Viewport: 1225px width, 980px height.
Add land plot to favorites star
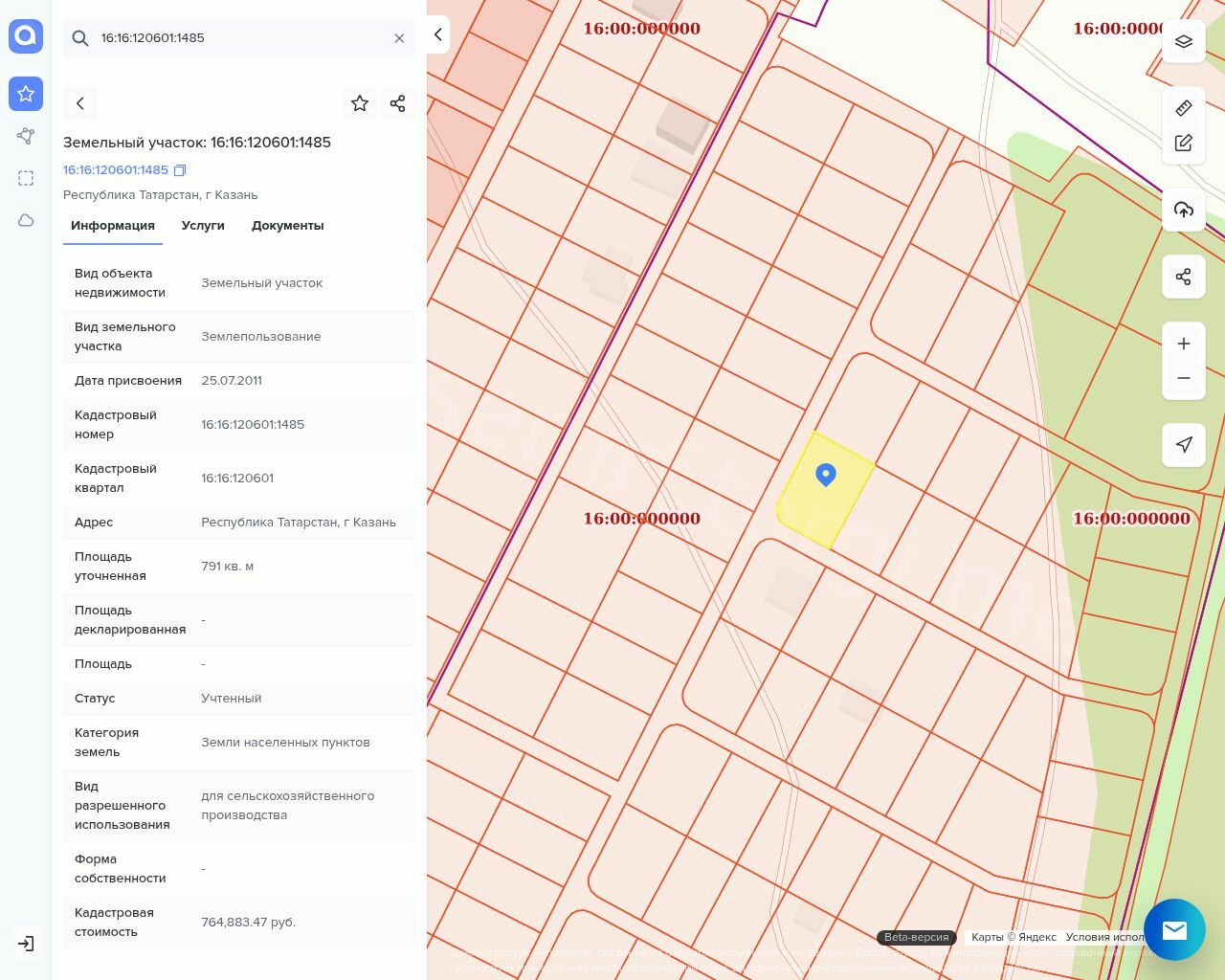360,103
